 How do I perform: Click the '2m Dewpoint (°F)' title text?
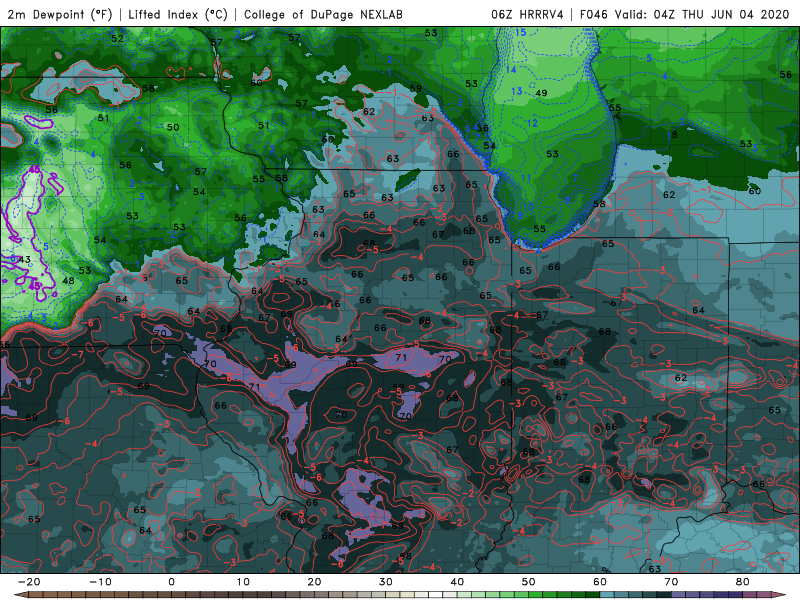[x=60, y=15]
